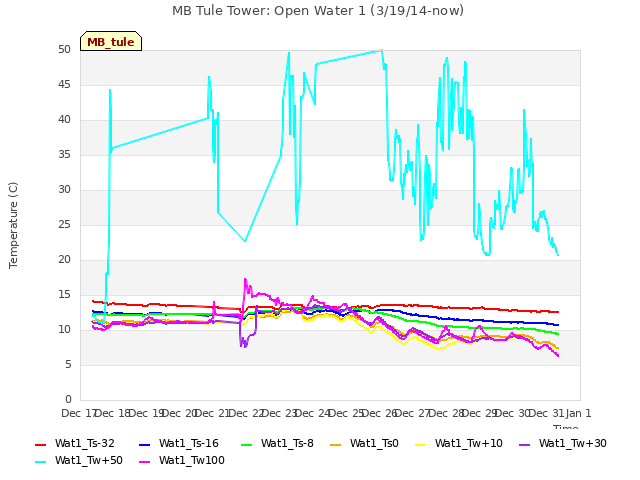640x480 pixels.
Task: Click the 50 y-axis tick label
Action: click(x=64, y=50)
